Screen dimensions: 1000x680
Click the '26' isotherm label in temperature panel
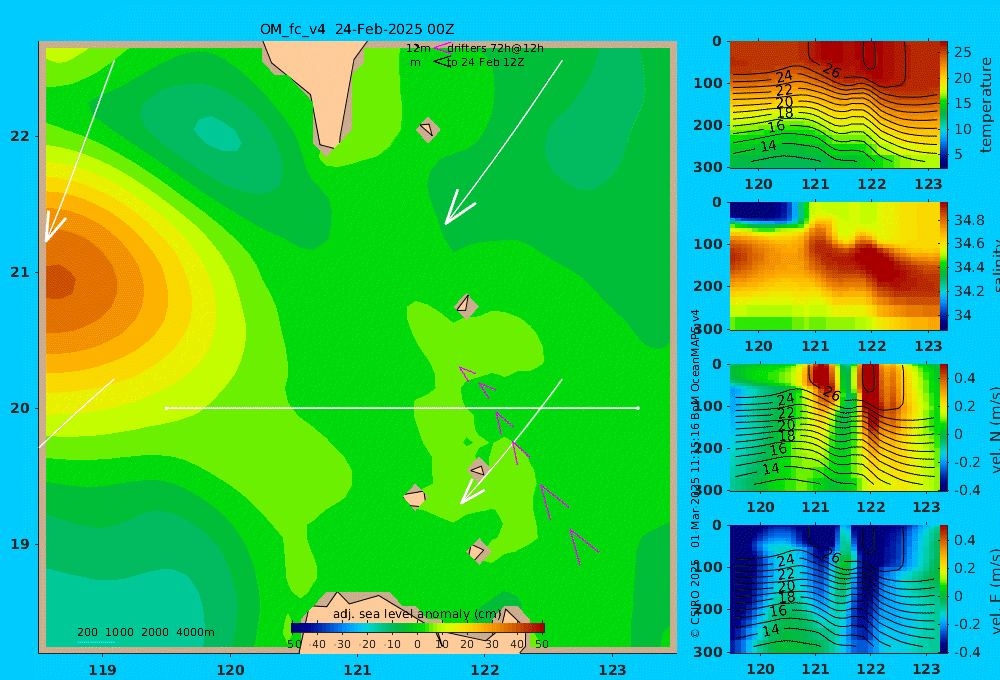[831, 70]
